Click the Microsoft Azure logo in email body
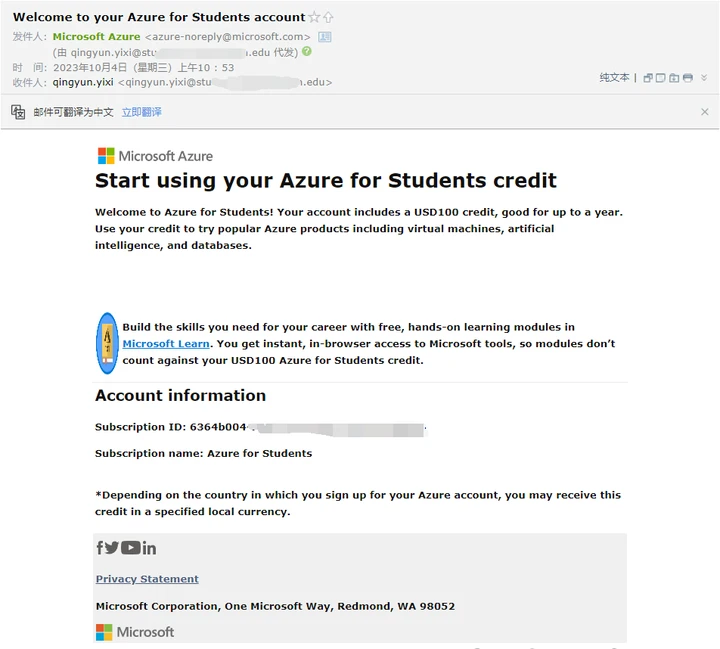Image resolution: width=720 pixels, height=649 pixels. pyautogui.click(x=155, y=156)
